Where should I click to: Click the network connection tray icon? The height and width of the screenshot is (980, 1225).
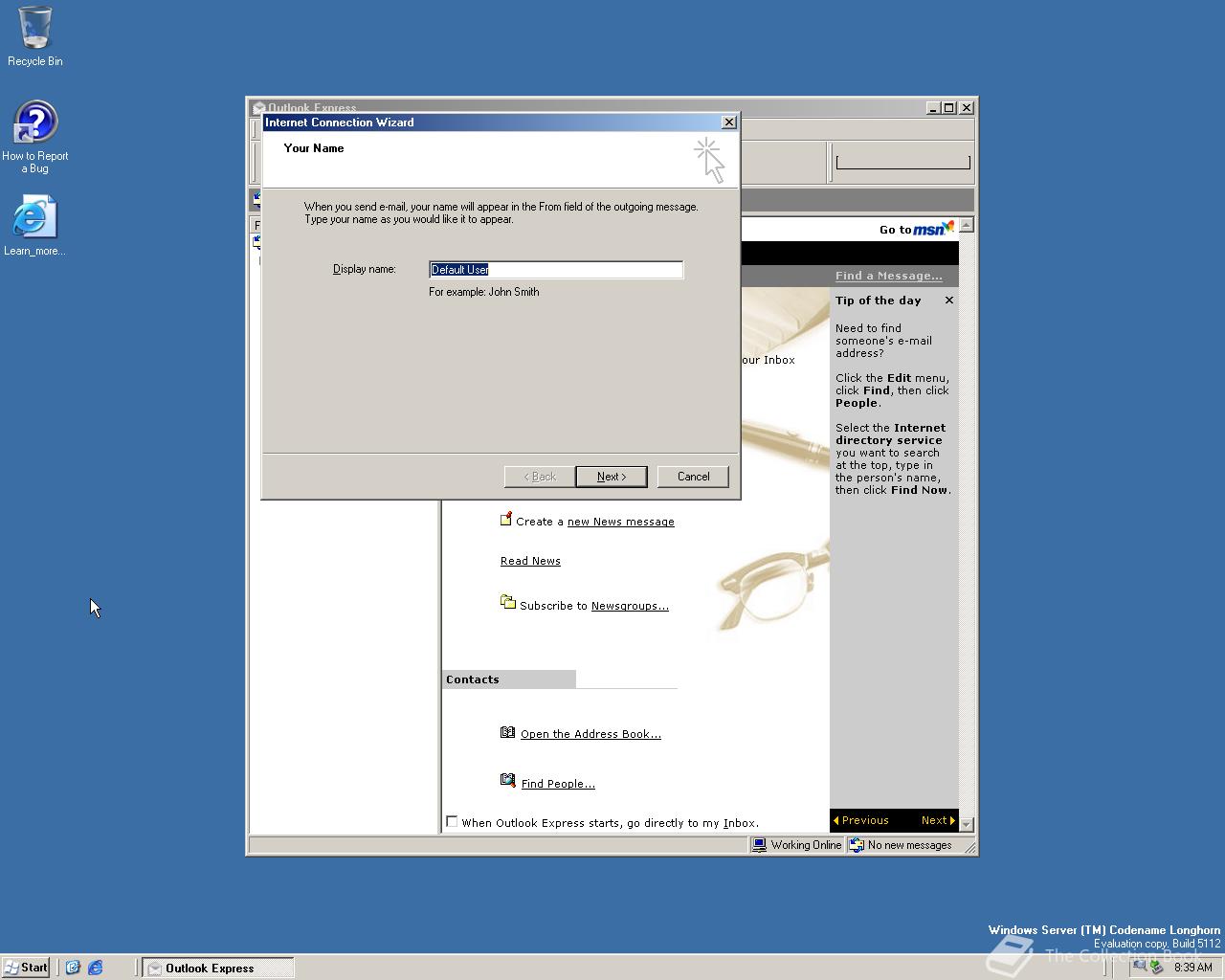click(1139, 967)
